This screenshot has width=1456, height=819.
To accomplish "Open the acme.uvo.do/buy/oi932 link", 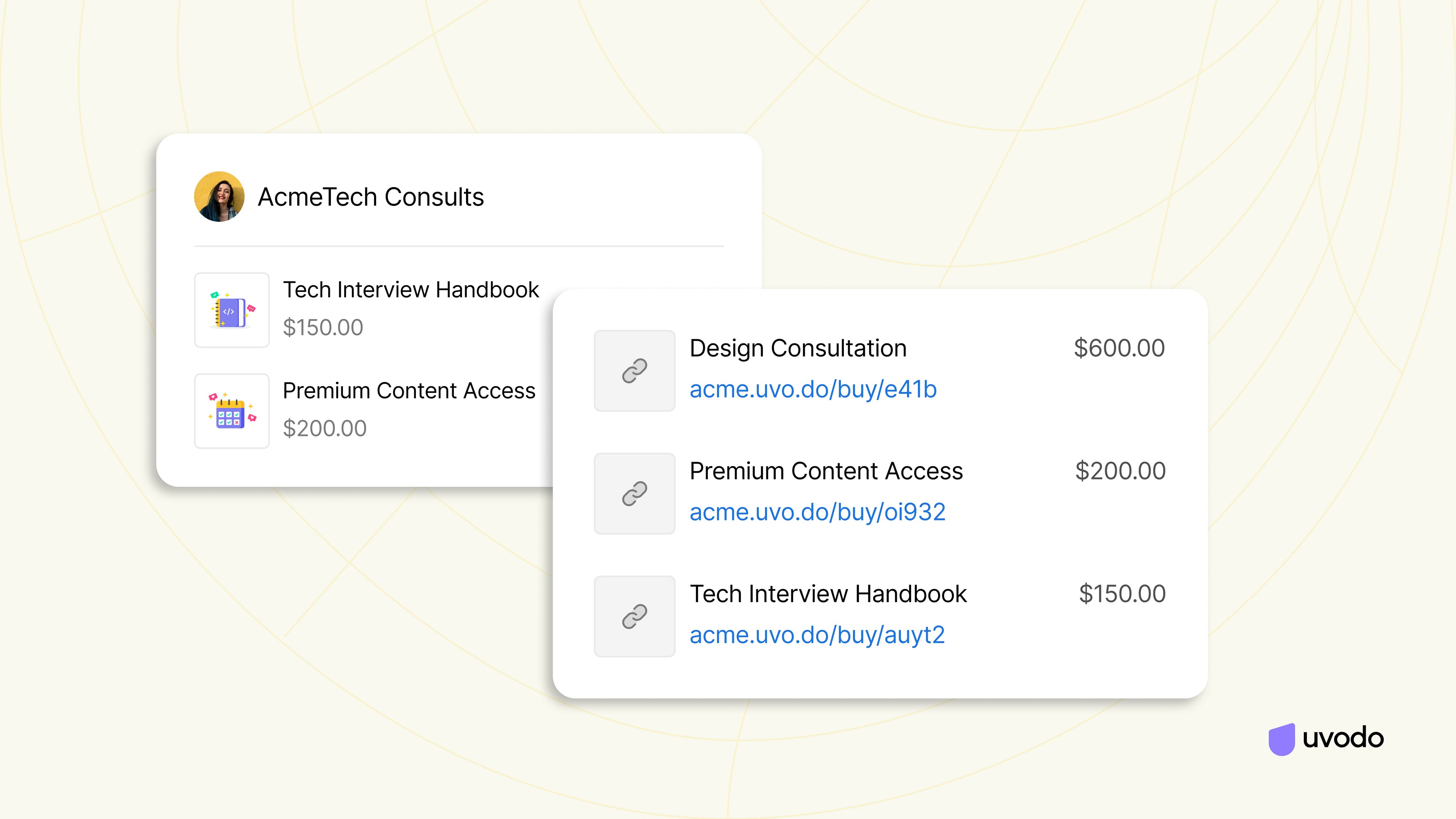I will (817, 512).
